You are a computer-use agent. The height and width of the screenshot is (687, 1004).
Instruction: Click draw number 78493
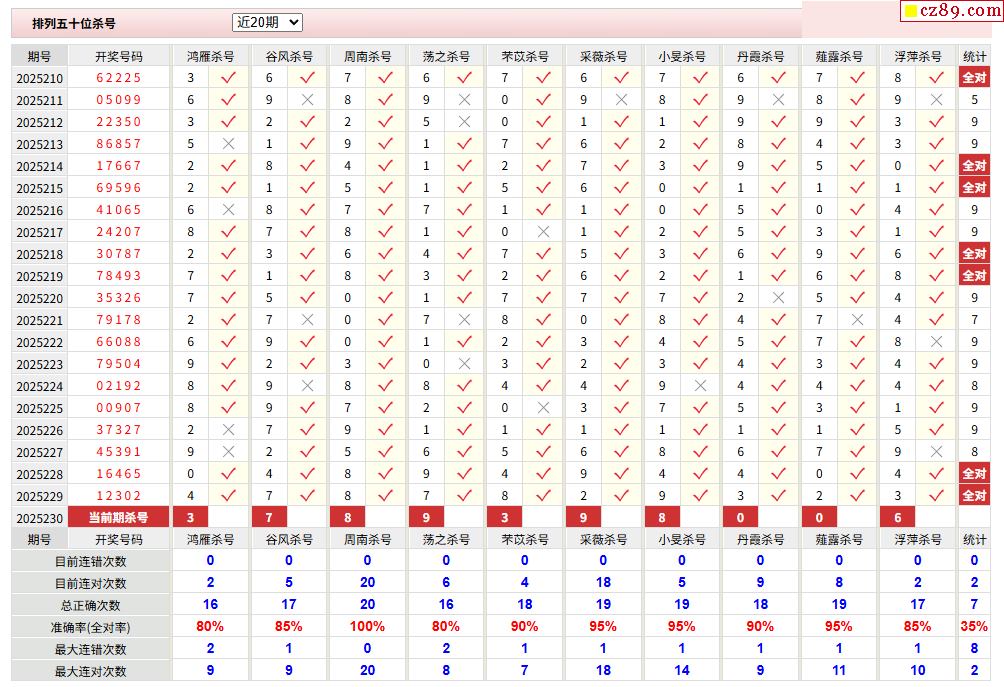tap(118, 276)
